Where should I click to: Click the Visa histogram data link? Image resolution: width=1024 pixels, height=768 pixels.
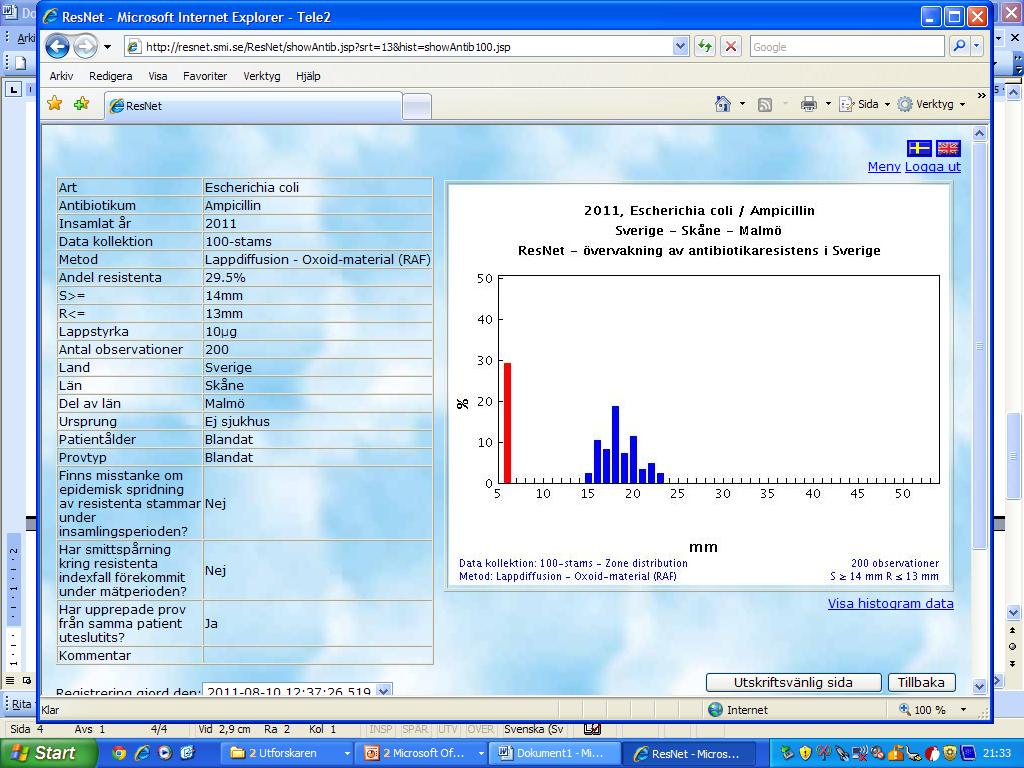(891, 603)
